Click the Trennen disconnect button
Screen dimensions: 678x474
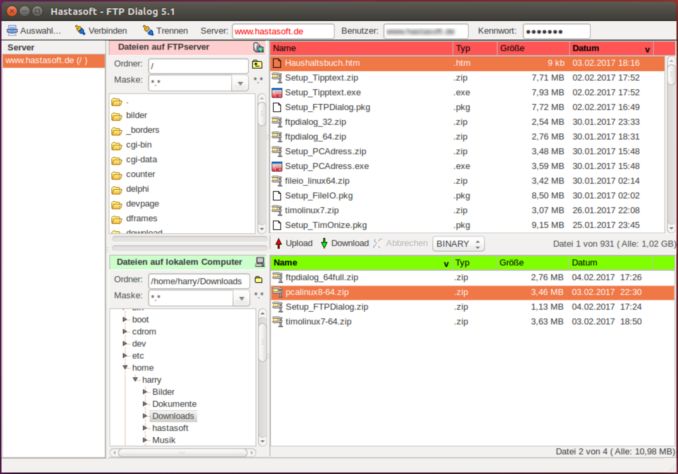pyautogui.click(x=165, y=31)
